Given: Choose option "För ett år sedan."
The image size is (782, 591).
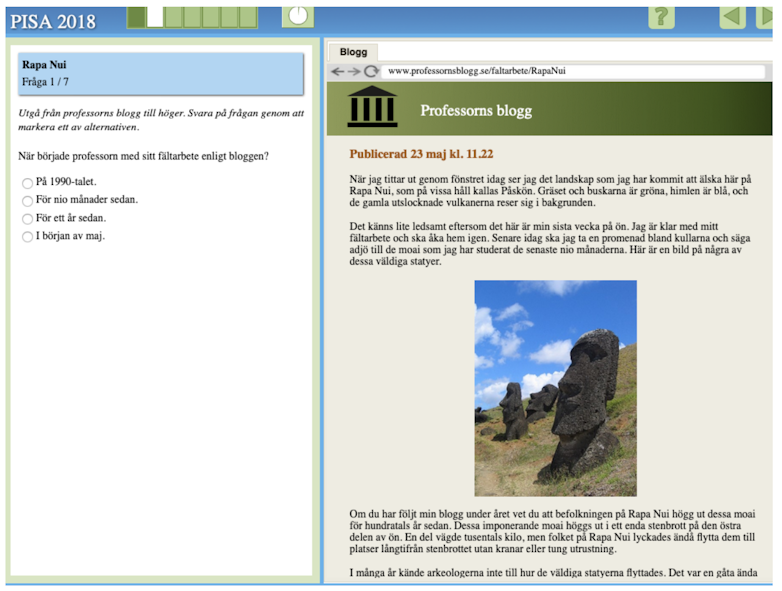Looking at the screenshot, I should click(x=27, y=218).
